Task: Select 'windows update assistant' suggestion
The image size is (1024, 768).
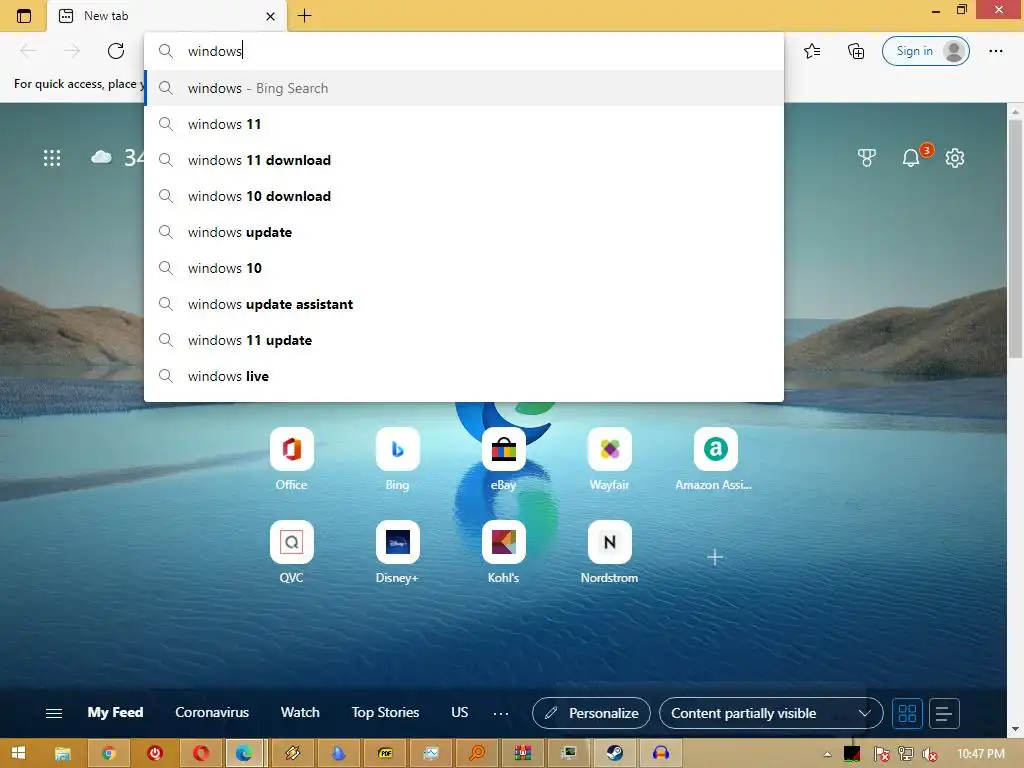Action: pyautogui.click(x=464, y=304)
